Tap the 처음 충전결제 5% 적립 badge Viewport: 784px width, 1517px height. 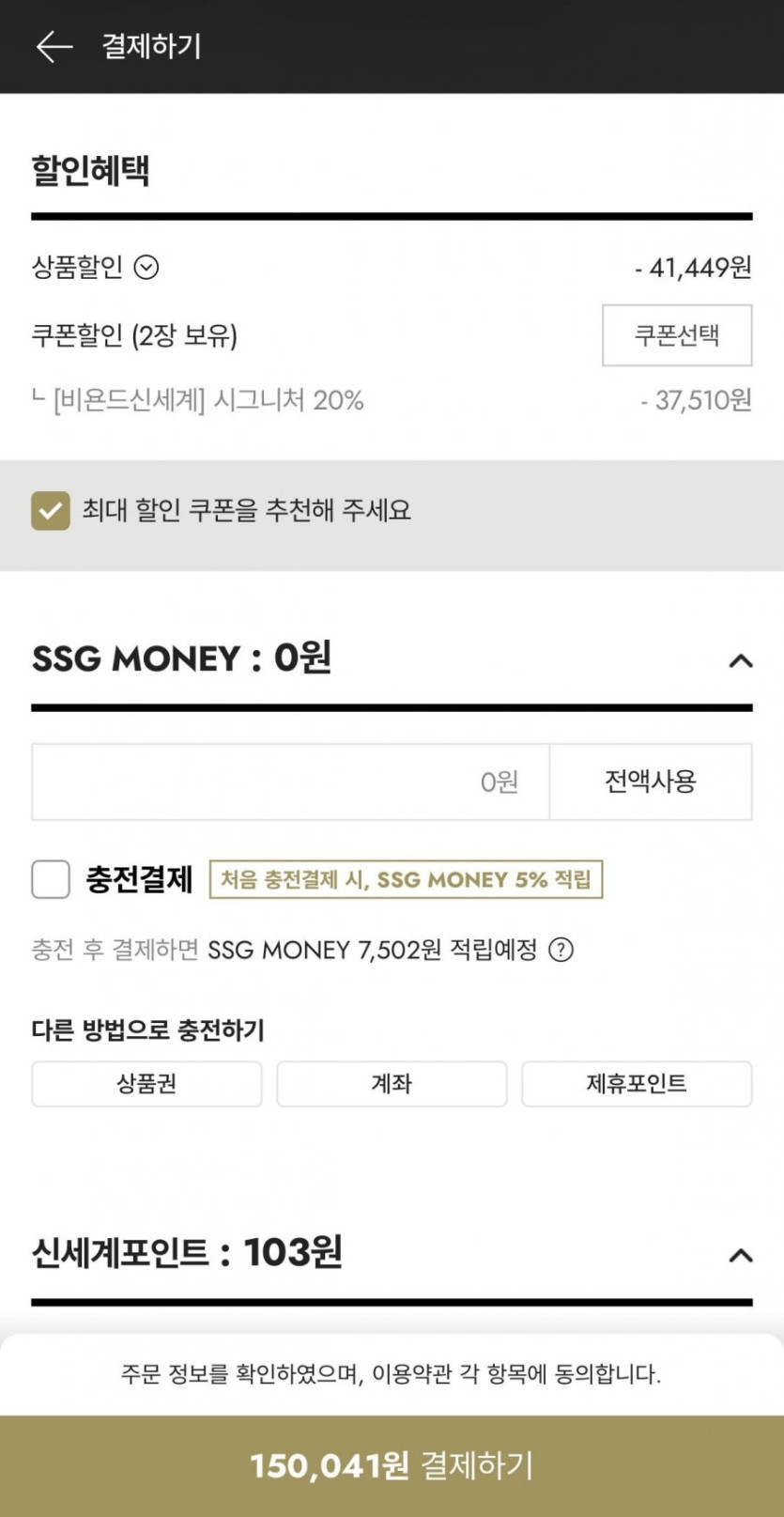(406, 880)
